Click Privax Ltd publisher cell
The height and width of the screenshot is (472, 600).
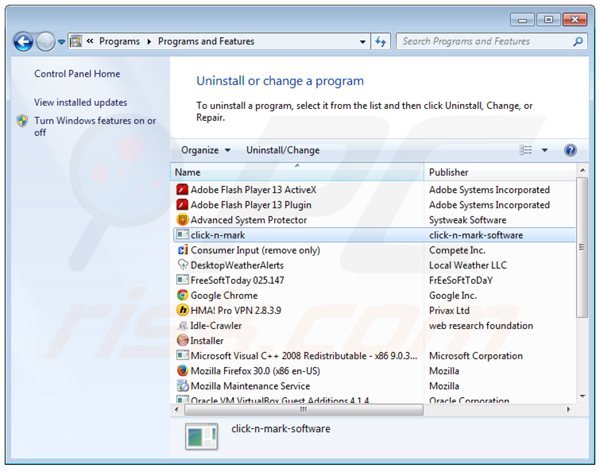coord(449,310)
